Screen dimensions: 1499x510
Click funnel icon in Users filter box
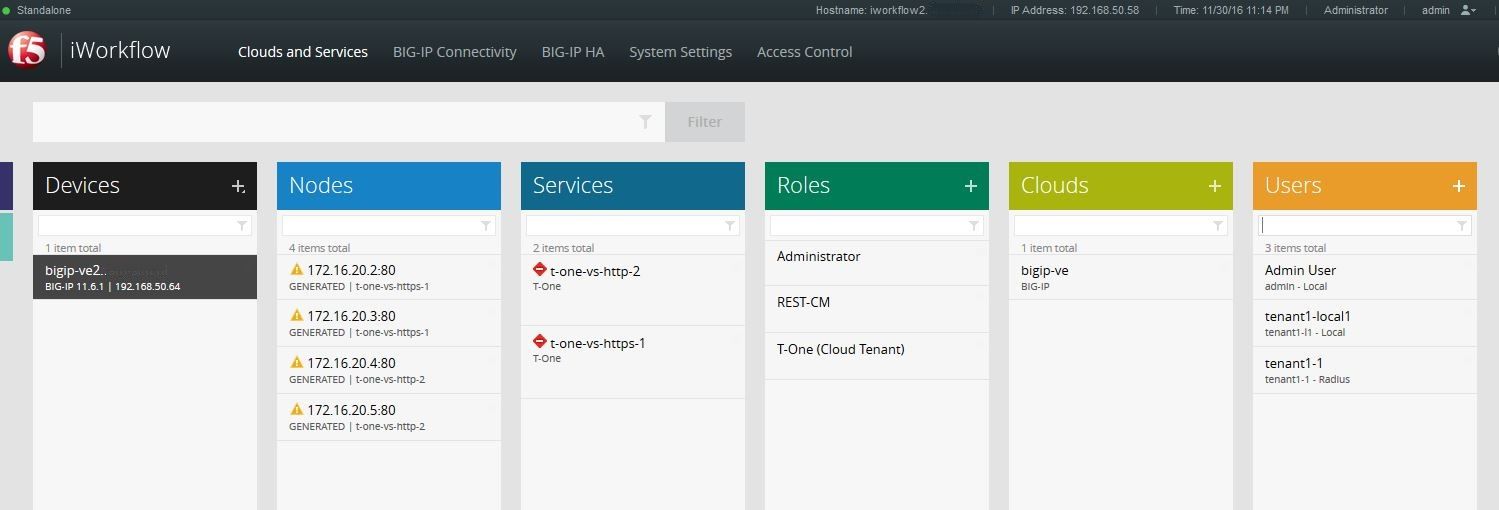(1462, 226)
